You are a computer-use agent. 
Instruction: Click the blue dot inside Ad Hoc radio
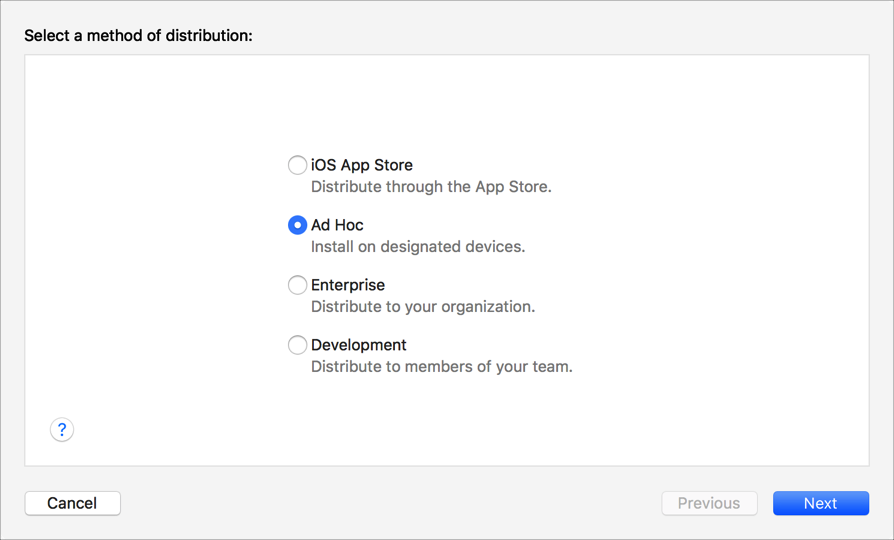pos(297,225)
